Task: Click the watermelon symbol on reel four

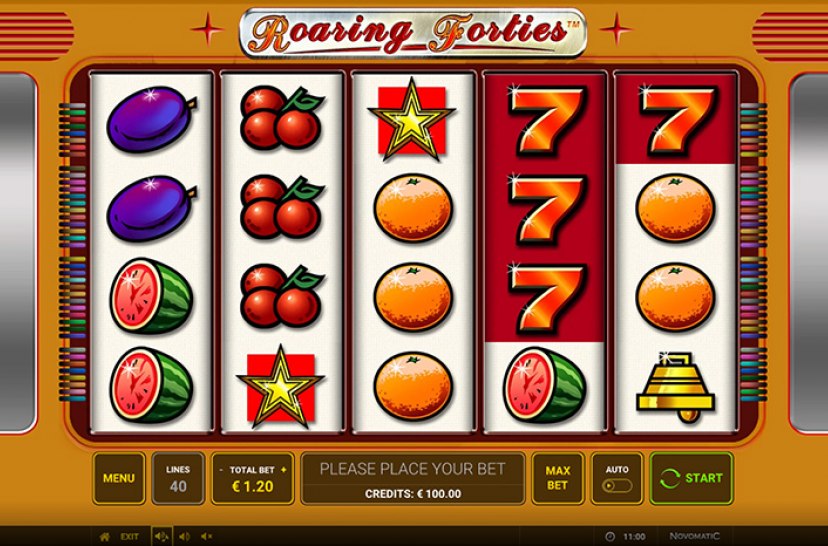Action: [x=544, y=385]
